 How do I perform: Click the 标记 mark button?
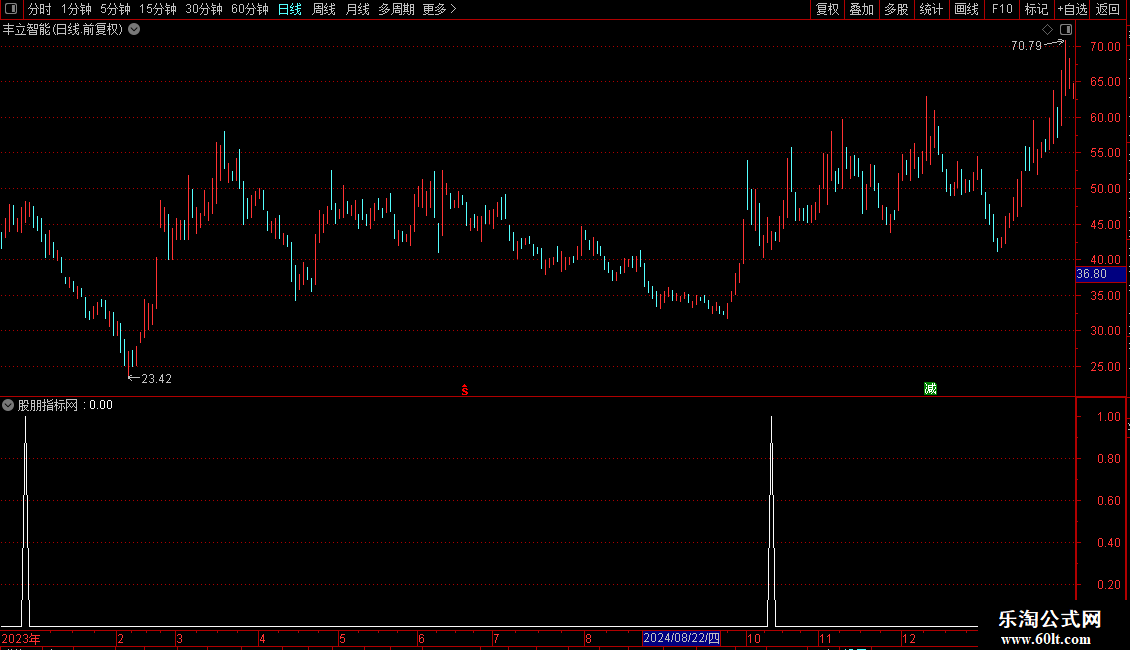point(1036,9)
